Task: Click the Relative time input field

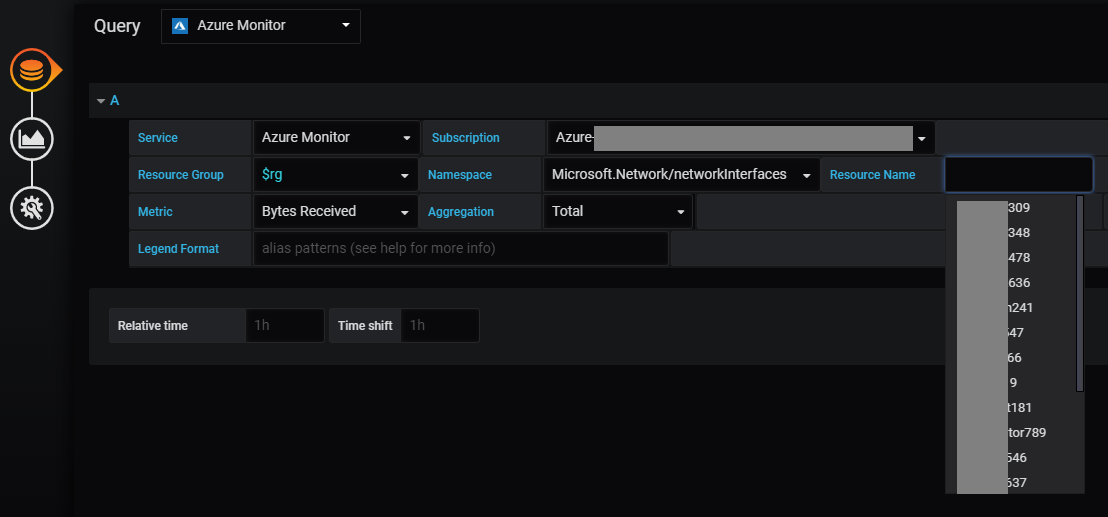Action: click(285, 326)
